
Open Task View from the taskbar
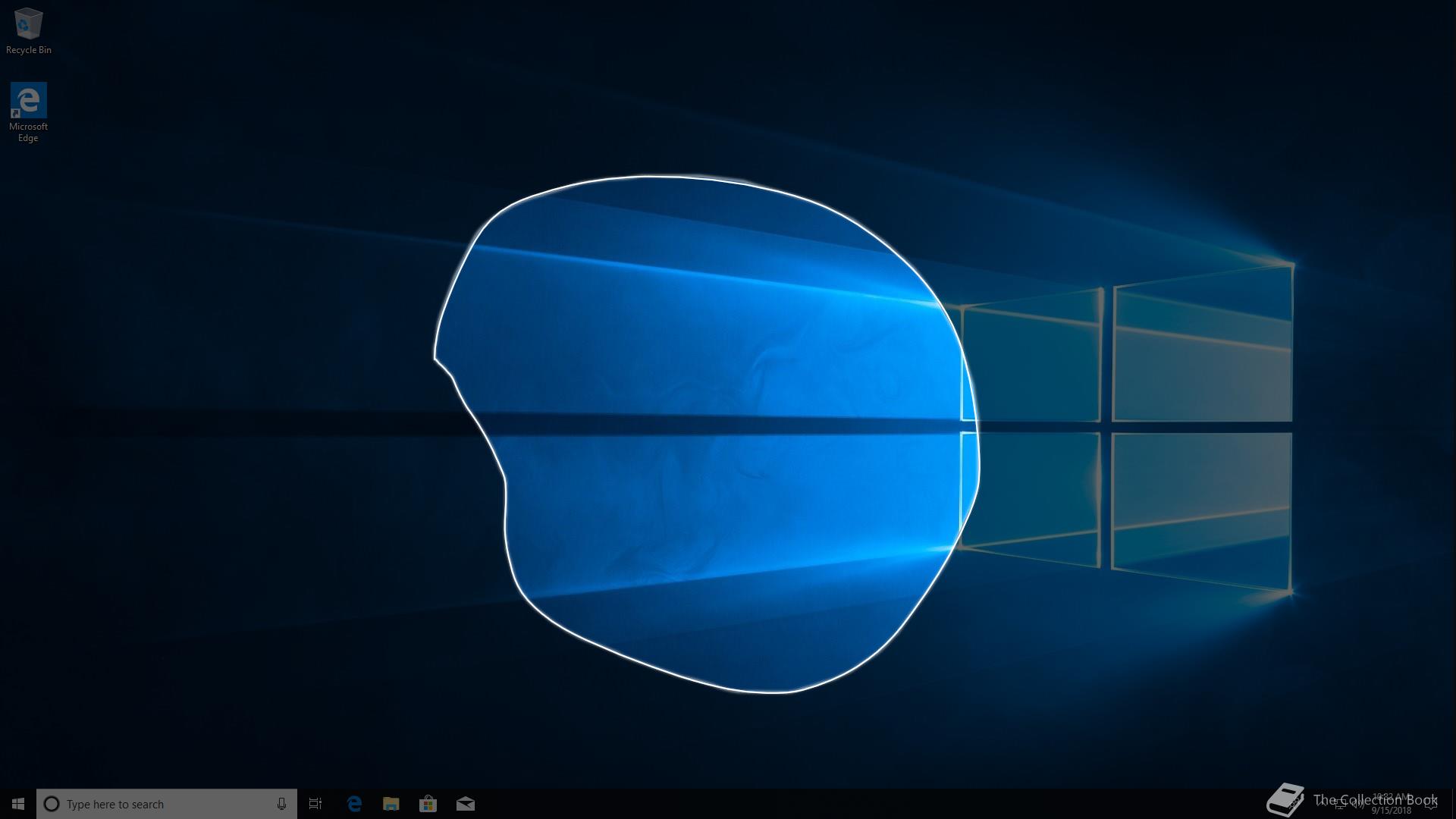(x=315, y=804)
